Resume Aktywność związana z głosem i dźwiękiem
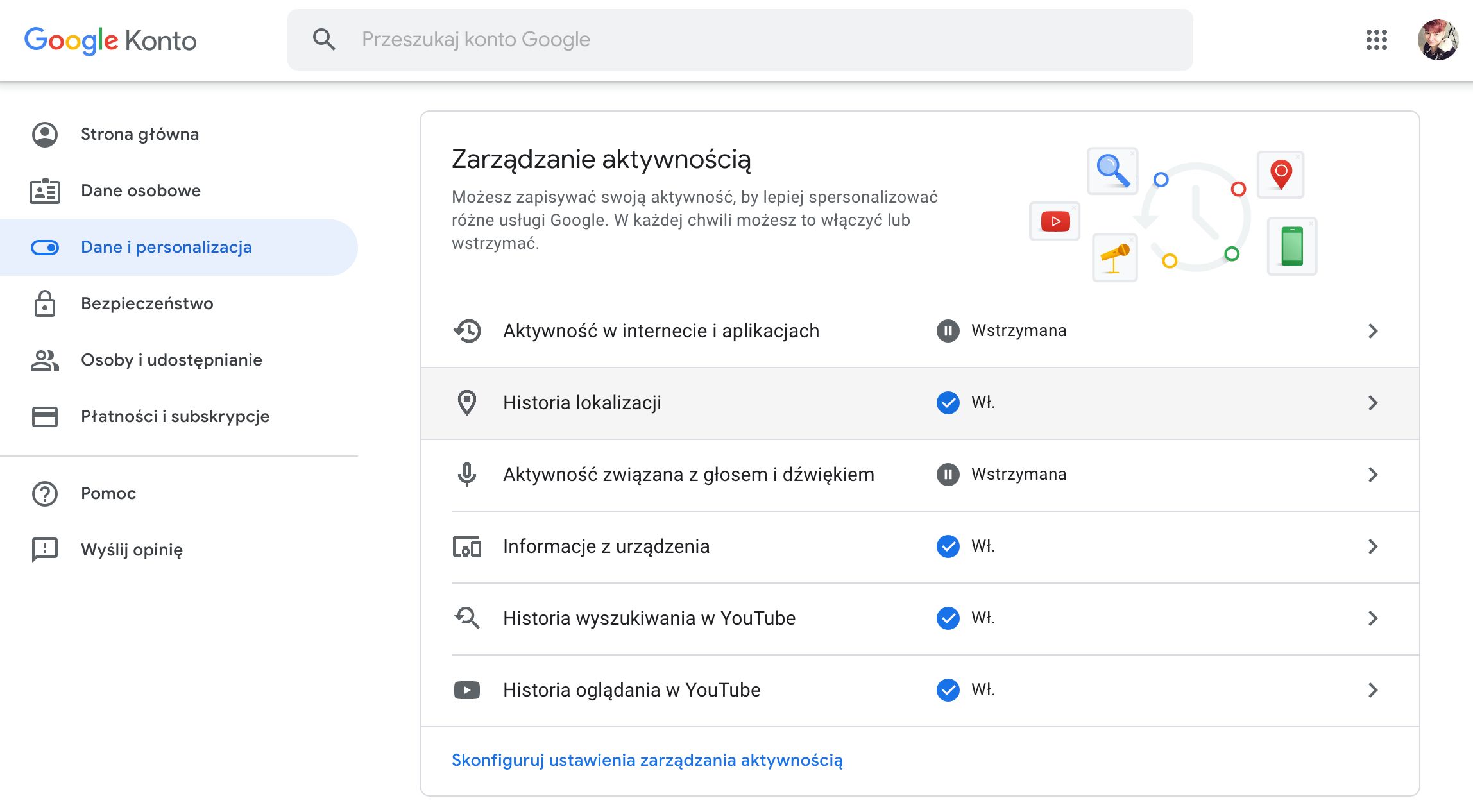This screenshot has width=1473, height=812. click(x=948, y=475)
